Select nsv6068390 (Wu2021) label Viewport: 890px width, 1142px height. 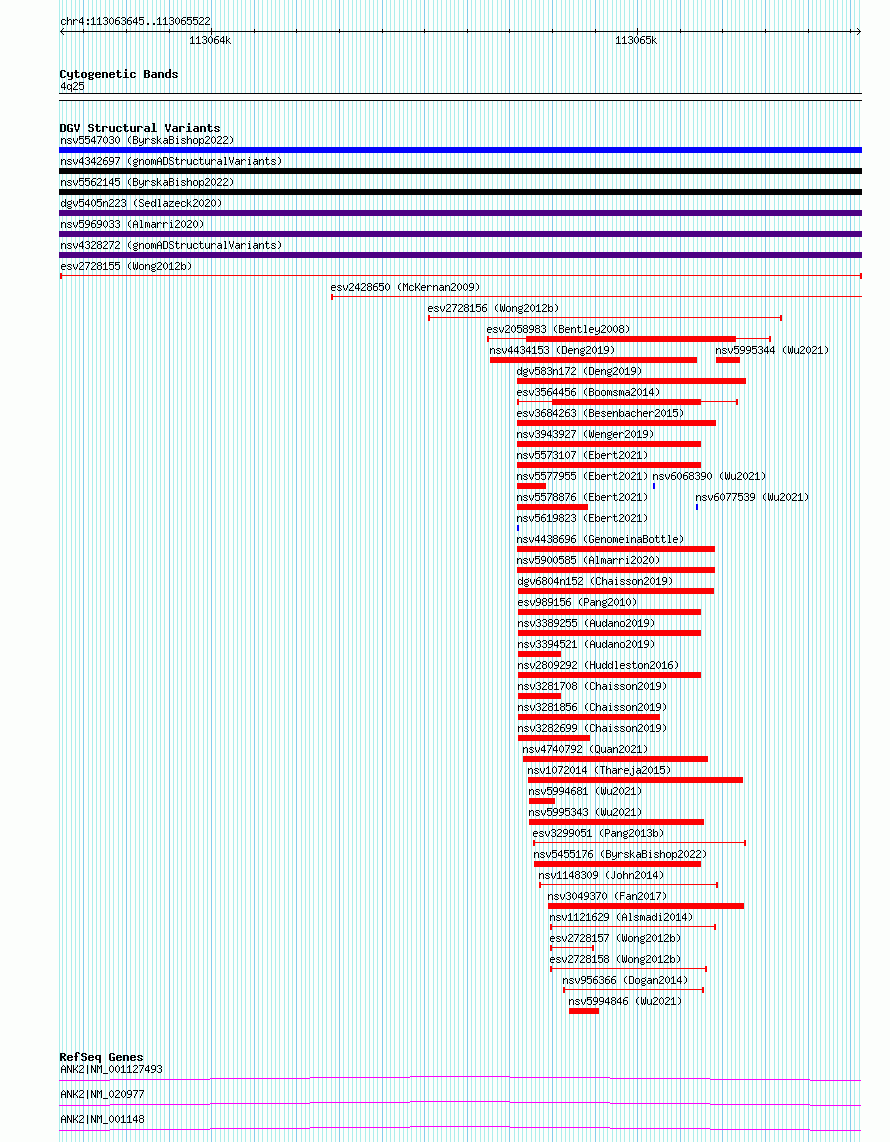709,477
